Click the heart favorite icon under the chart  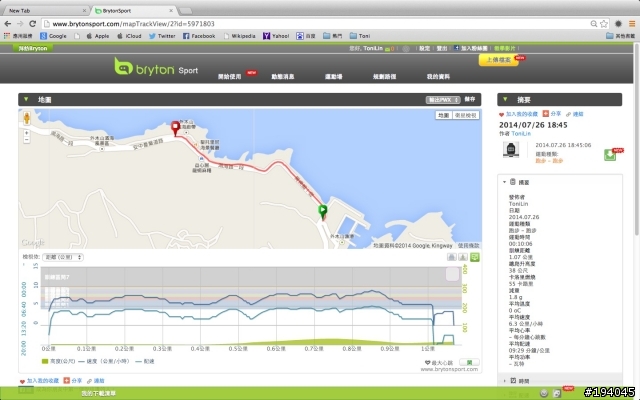click(x=22, y=381)
